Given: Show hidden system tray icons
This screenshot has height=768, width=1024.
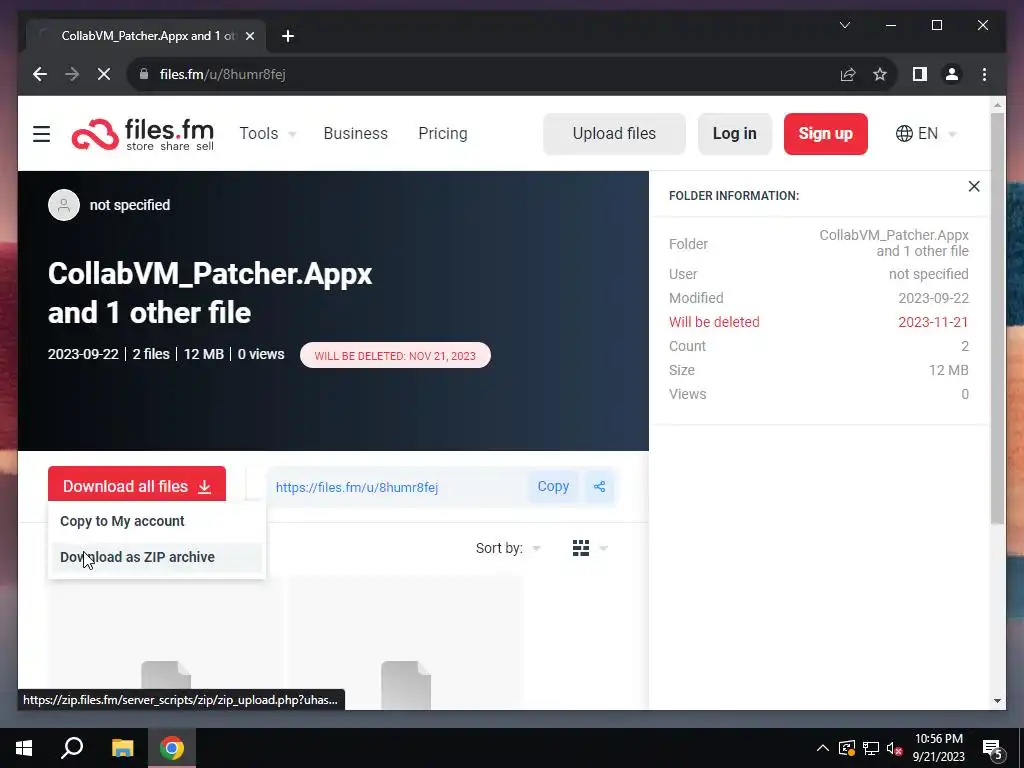Looking at the screenshot, I should click(x=822, y=748).
